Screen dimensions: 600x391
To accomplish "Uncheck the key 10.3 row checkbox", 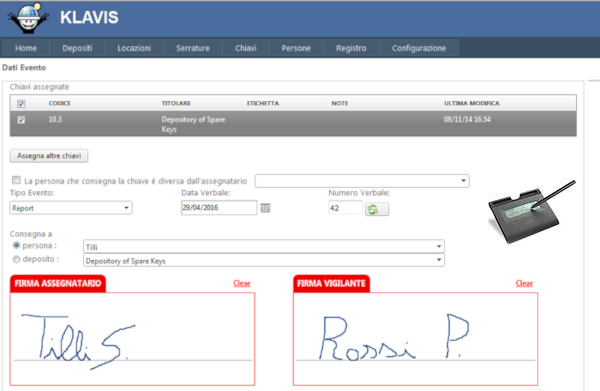I will tap(21, 120).
